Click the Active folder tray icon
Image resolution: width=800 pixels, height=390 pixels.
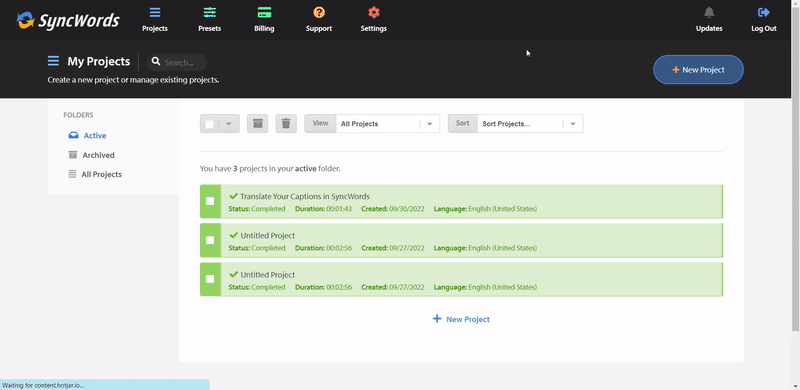(73, 135)
